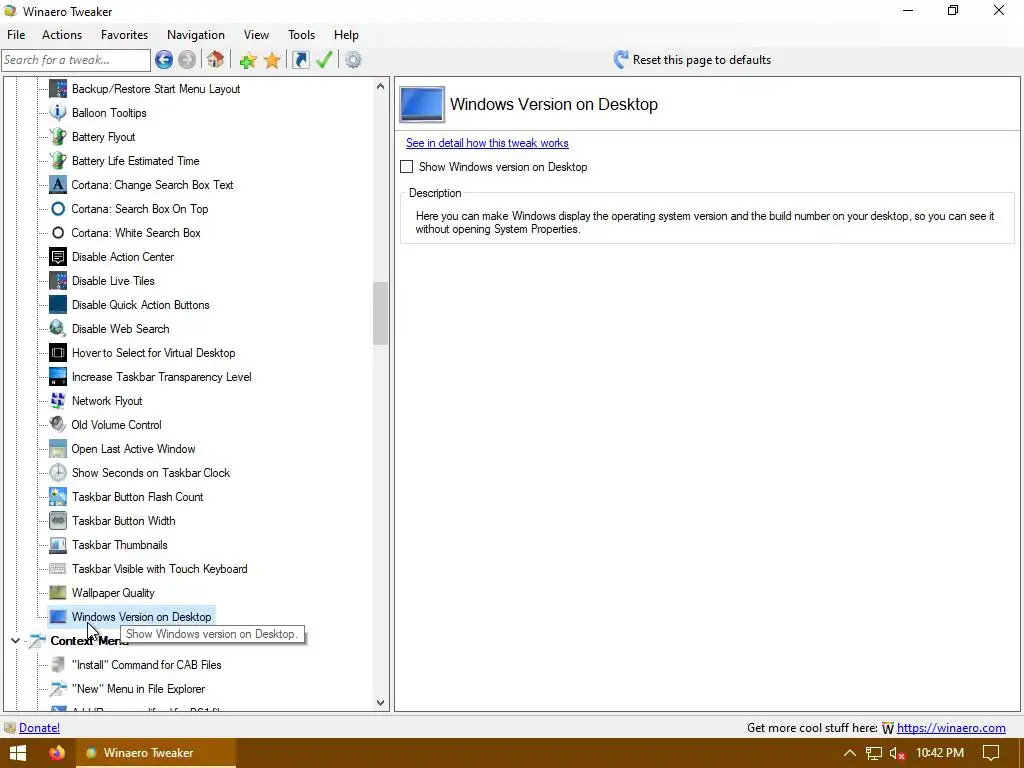The height and width of the screenshot is (768, 1024).
Task: Click the muted volume tray icon
Action: (897, 753)
